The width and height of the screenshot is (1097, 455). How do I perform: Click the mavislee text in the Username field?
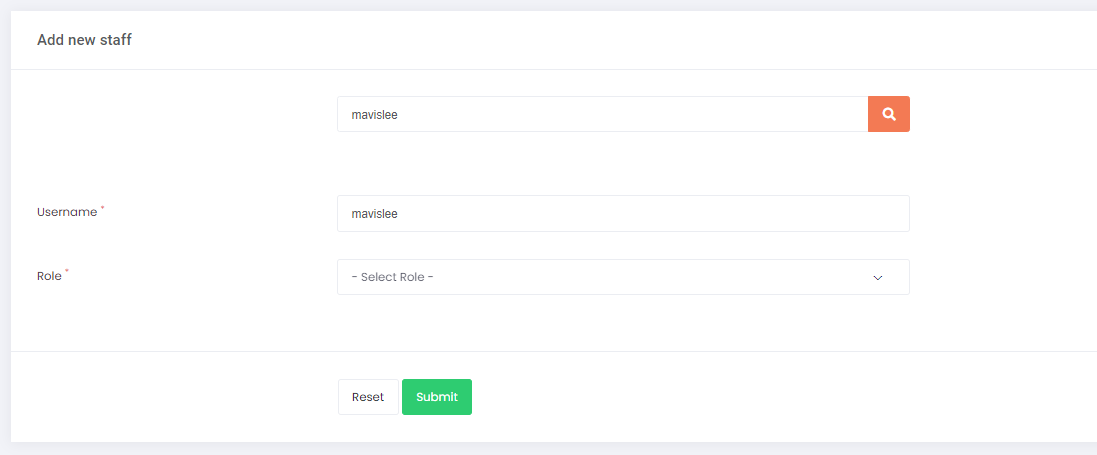click(x=375, y=214)
